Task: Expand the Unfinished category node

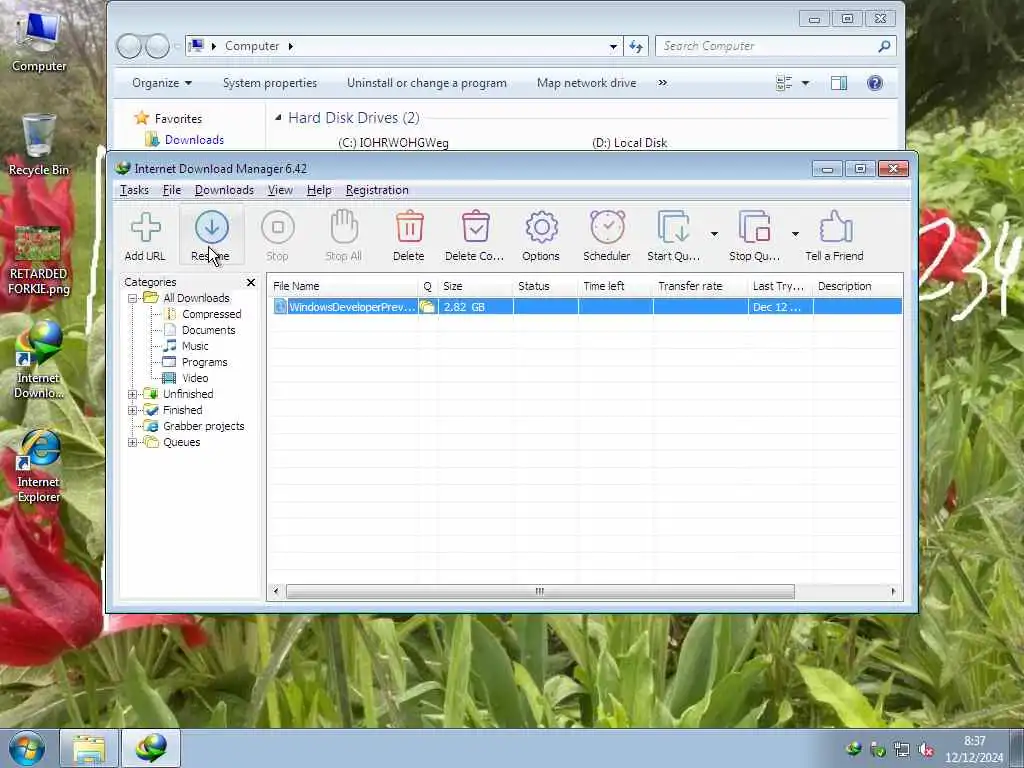Action: [133, 394]
